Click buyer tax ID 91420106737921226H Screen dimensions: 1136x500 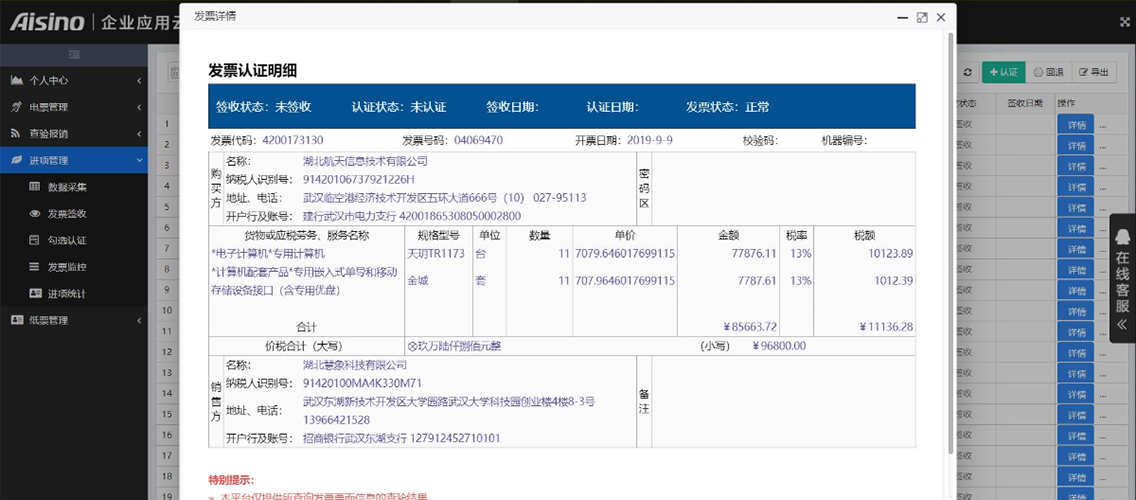click(359, 179)
